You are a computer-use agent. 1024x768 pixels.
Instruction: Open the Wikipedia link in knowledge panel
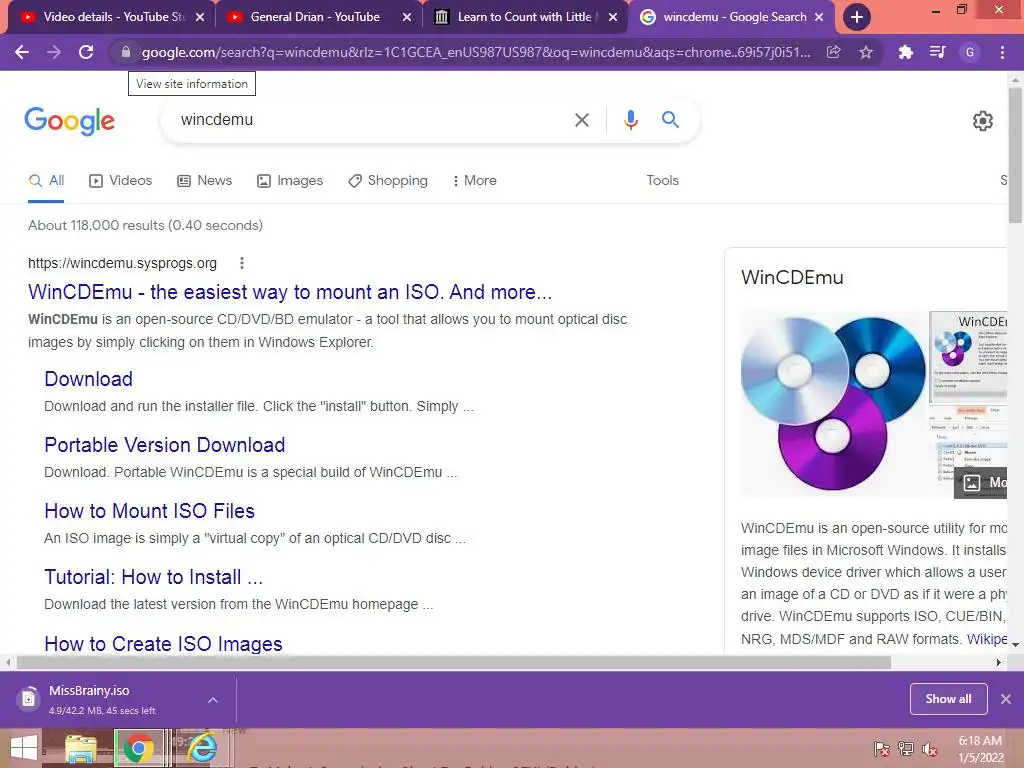click(987, 639)
